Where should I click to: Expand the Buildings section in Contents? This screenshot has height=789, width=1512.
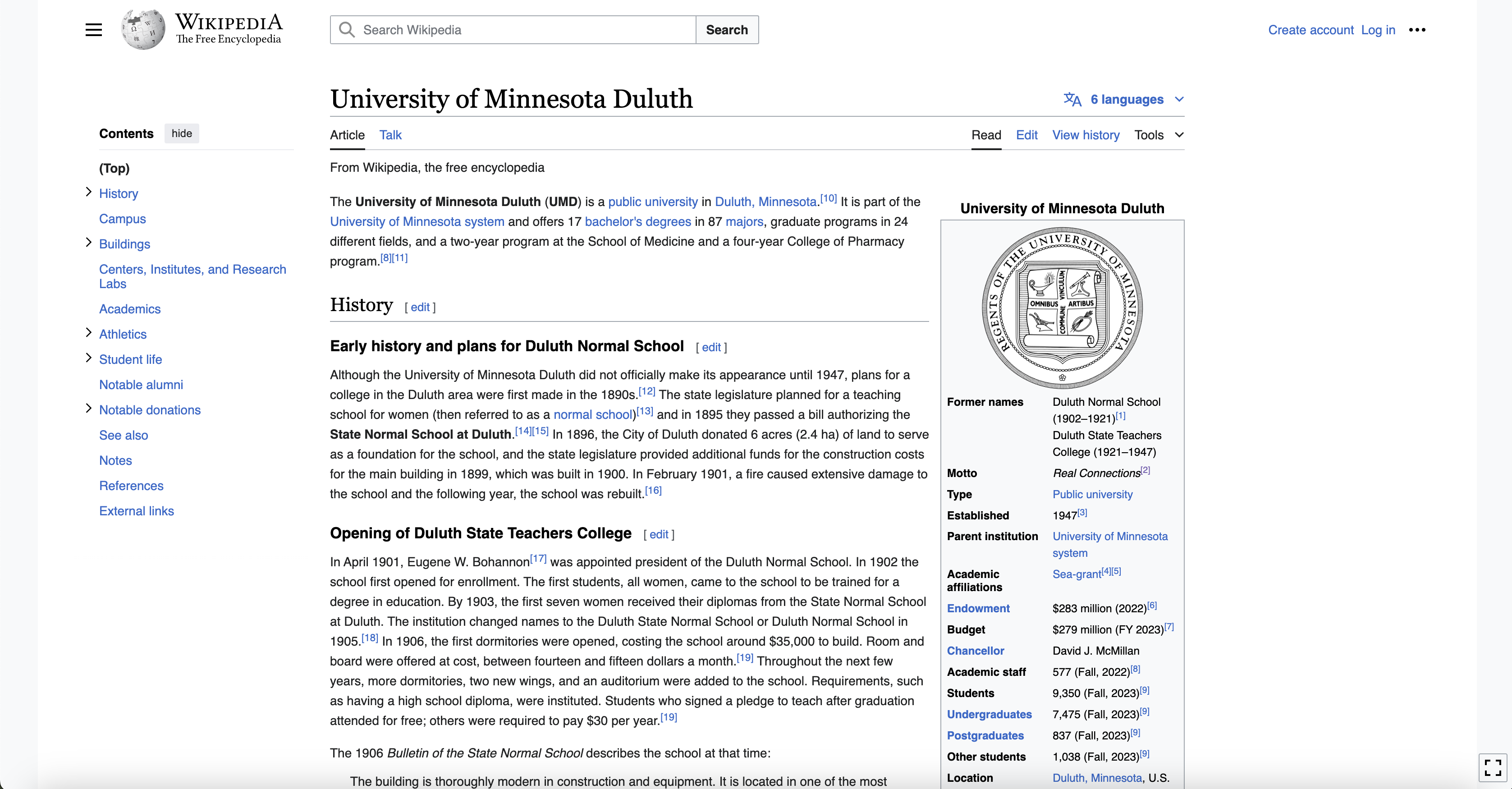click(x=89, y=243)
